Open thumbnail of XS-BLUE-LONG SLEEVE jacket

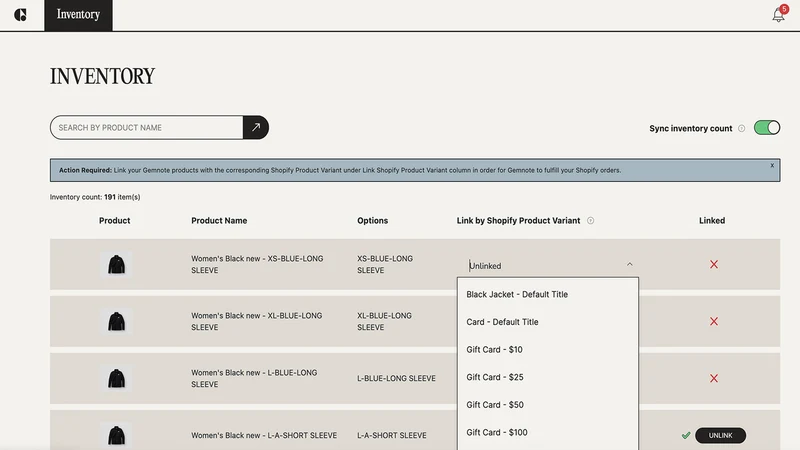click(116, 264)
